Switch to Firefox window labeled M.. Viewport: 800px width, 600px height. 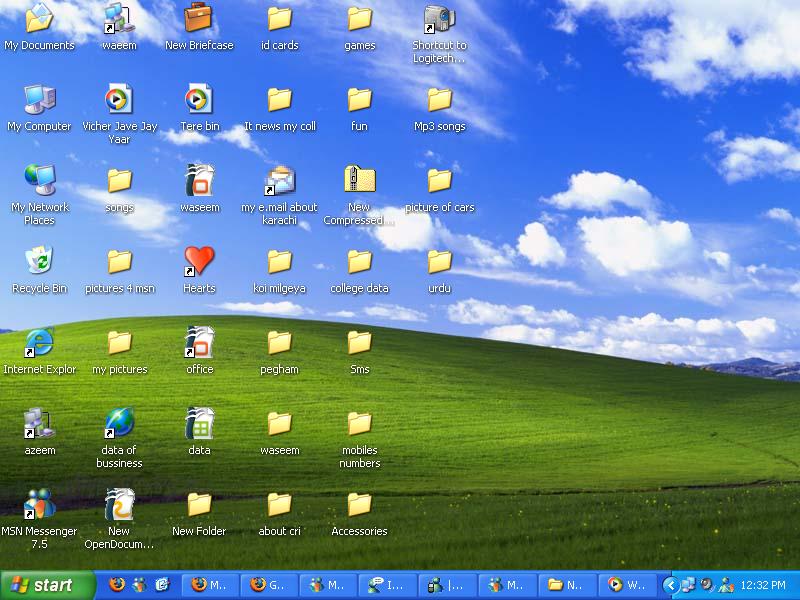210,585
